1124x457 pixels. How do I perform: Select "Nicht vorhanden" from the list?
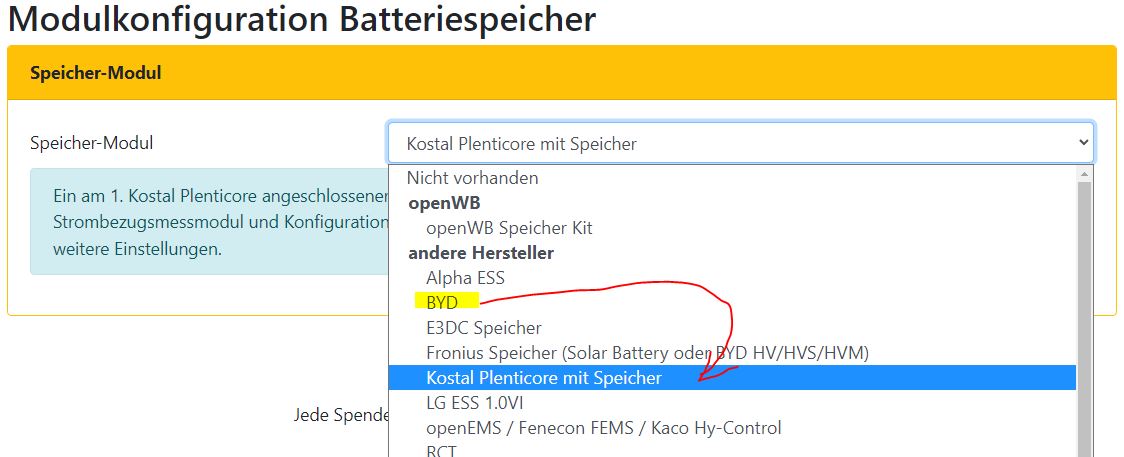[x=472, y=178]
